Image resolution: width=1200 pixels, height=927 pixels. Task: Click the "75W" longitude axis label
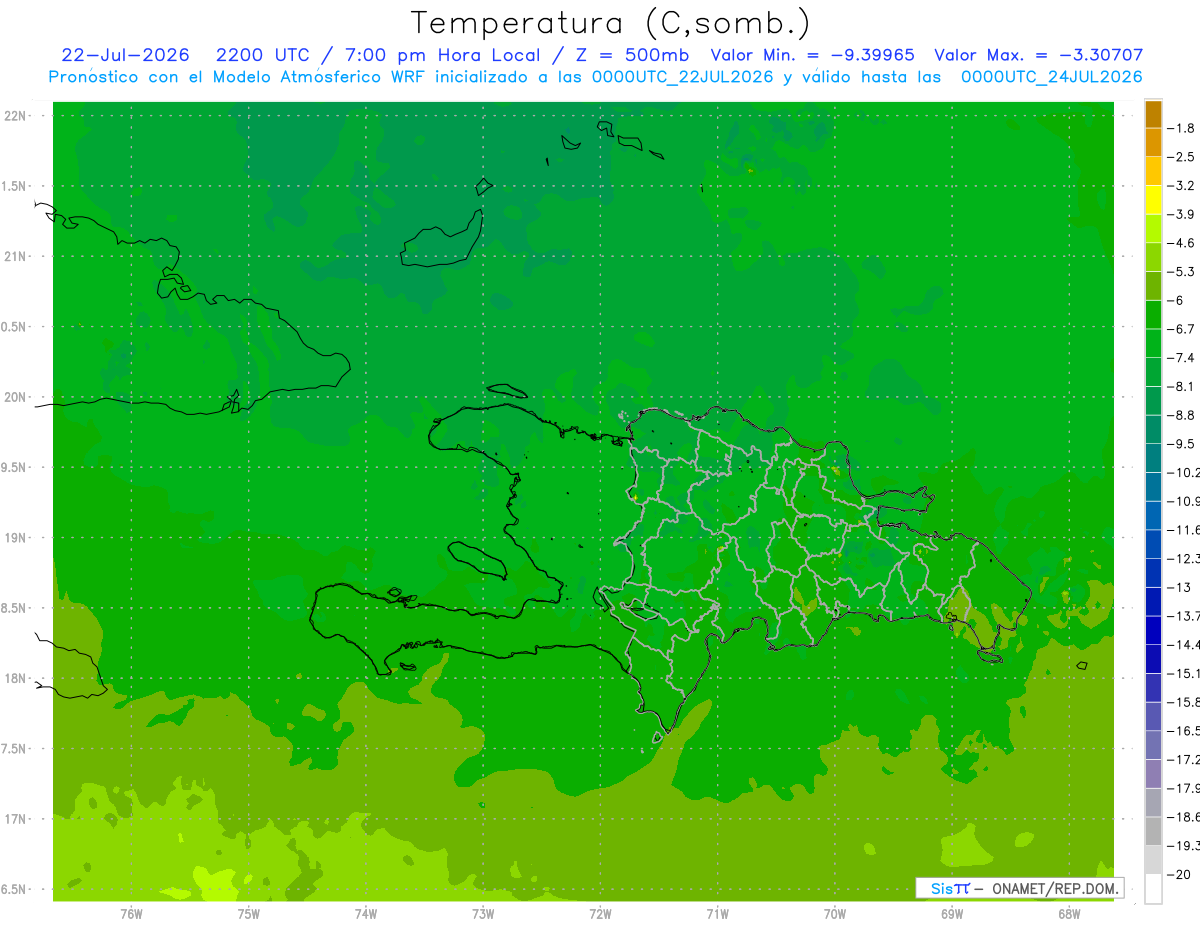[248, 914]
